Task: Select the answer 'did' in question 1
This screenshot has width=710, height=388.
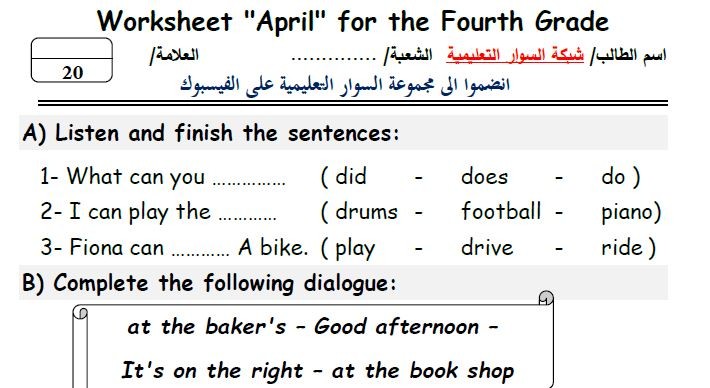Action: pyautogui.click(x=350, y=176)
